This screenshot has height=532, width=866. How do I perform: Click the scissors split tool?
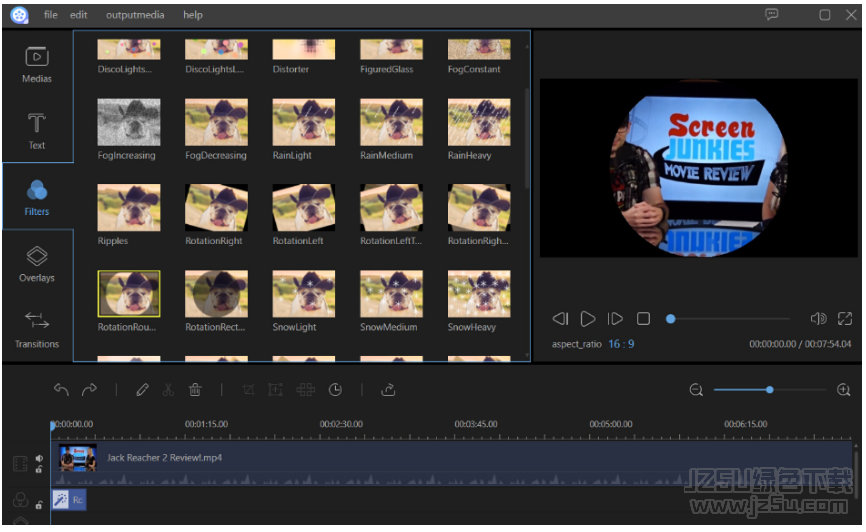[168, 389]
